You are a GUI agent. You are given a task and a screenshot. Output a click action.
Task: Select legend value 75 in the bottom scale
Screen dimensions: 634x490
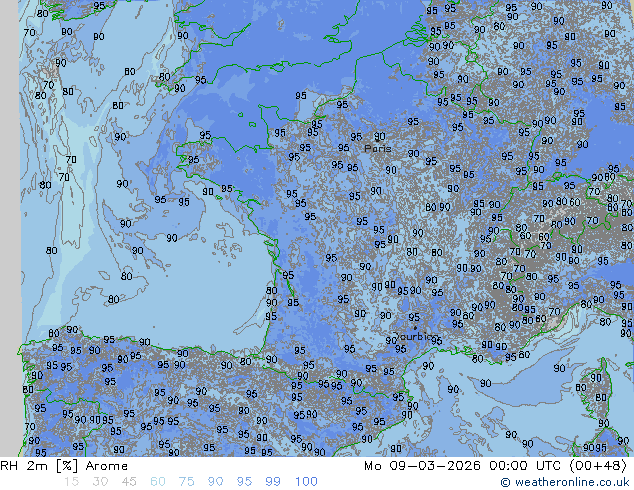pyautogui.click(x=186, y=482)
